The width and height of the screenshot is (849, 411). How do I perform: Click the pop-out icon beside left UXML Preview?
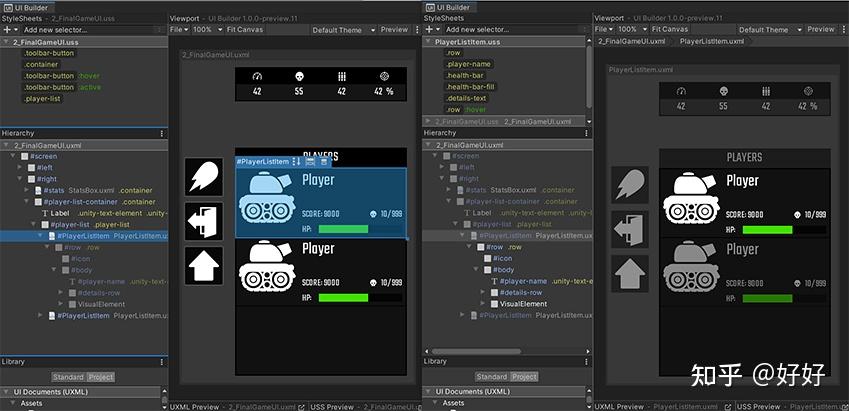point(301,407)
